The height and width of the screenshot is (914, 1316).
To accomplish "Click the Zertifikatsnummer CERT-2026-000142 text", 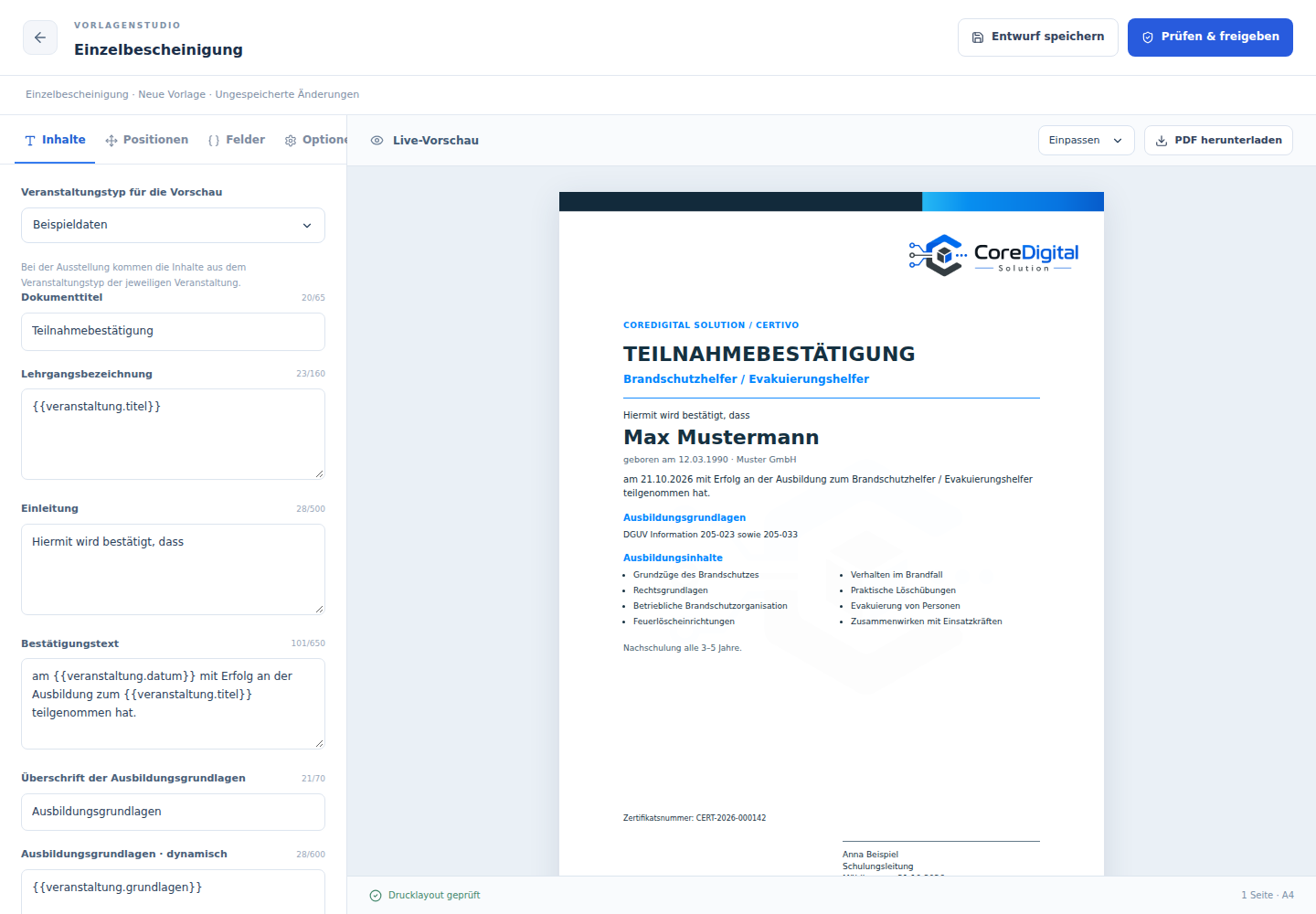I will point(695,818).
